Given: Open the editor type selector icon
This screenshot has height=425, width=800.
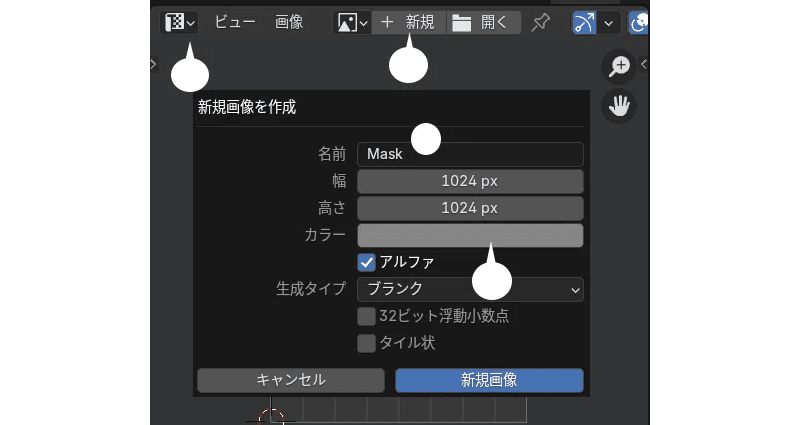Looking at the screenshot, I should 179,22.
